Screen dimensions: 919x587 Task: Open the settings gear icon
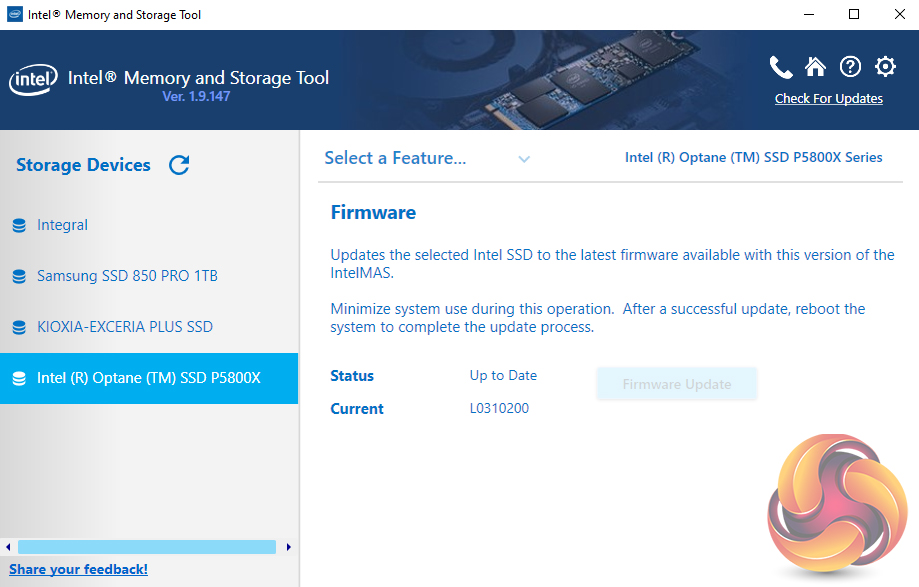click(885, 67)
